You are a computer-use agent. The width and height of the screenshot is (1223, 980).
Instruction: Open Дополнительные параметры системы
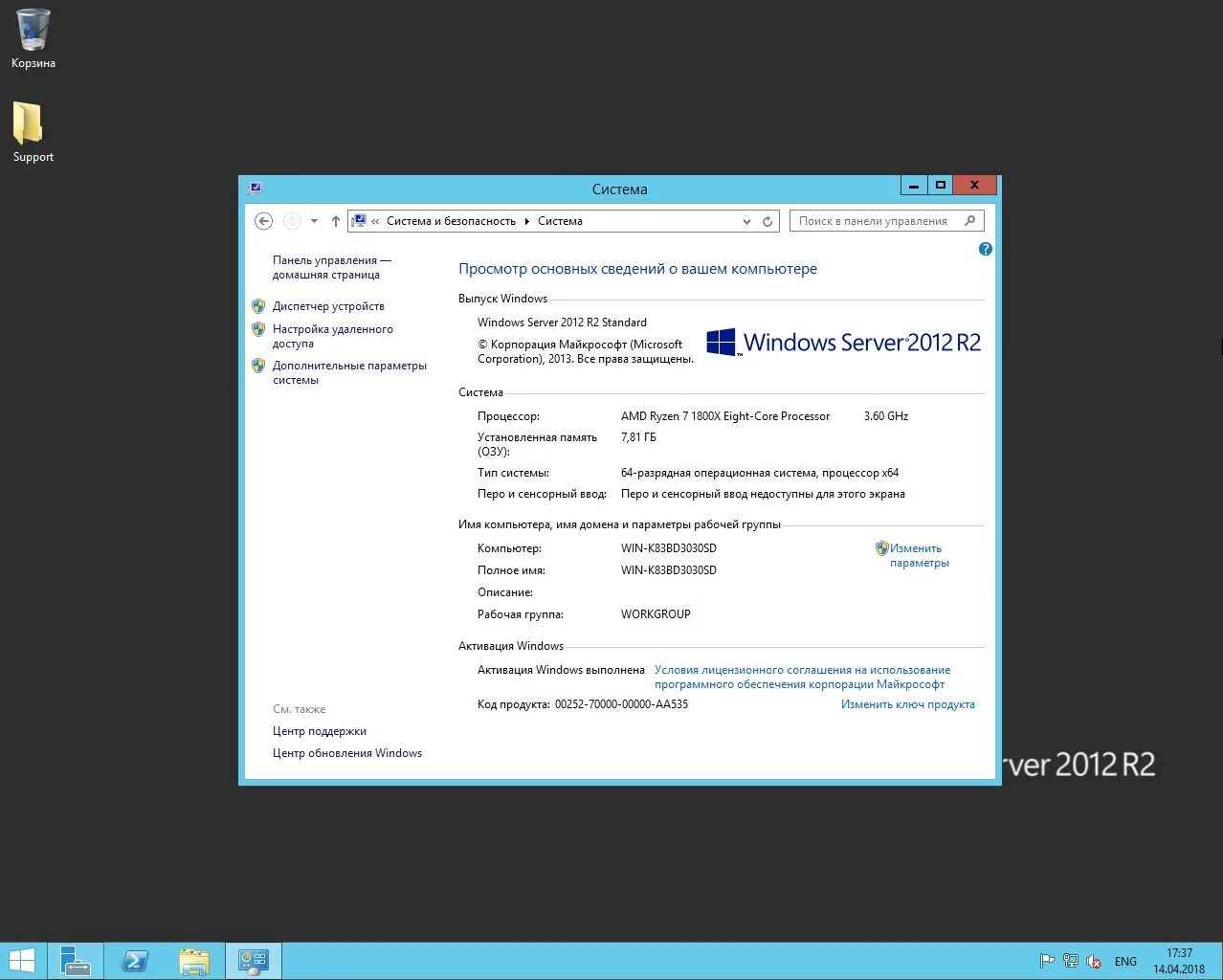[x=349, y=372]
